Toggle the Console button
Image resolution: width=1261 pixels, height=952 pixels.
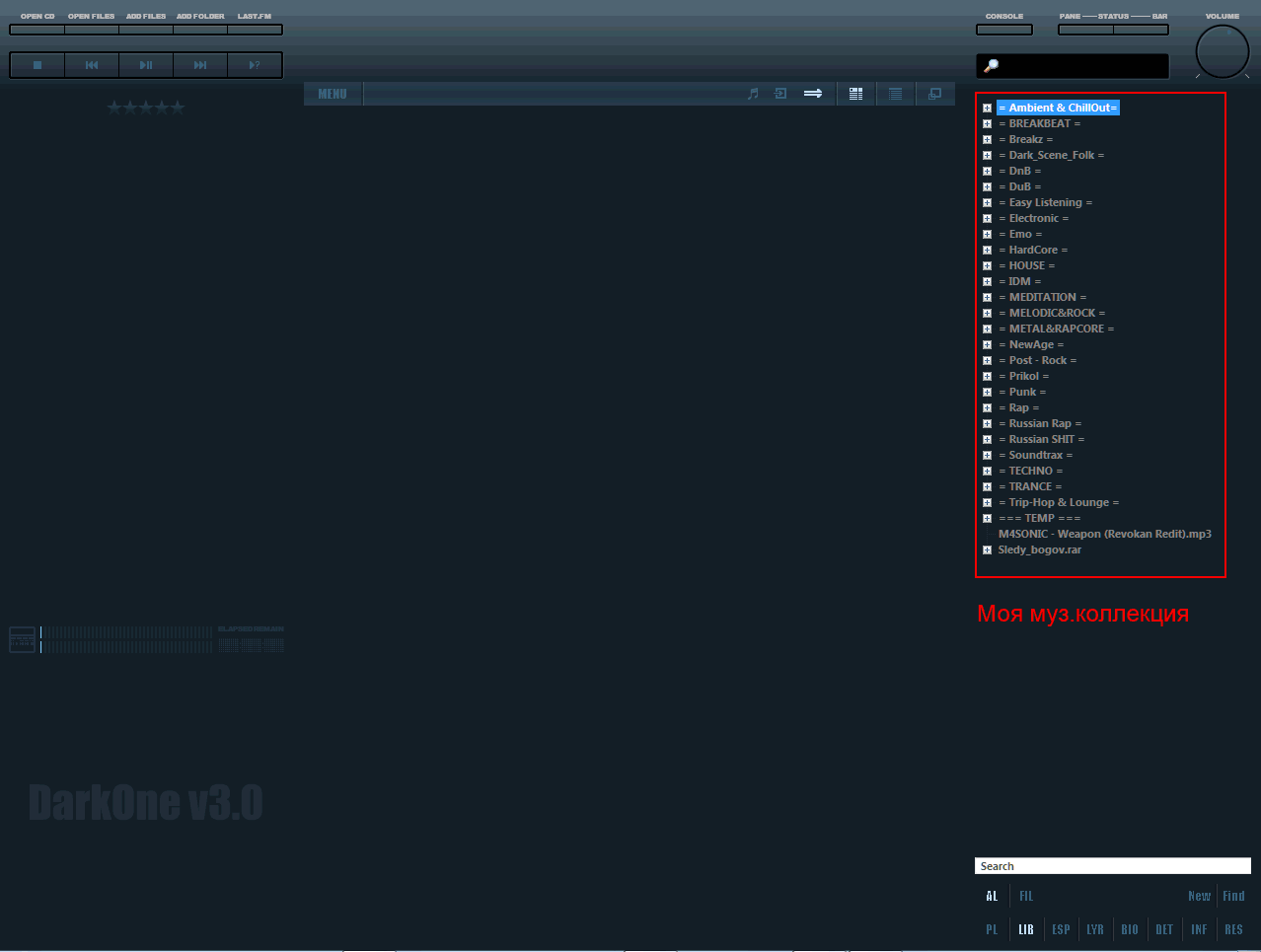click(x=1003, y=30)
